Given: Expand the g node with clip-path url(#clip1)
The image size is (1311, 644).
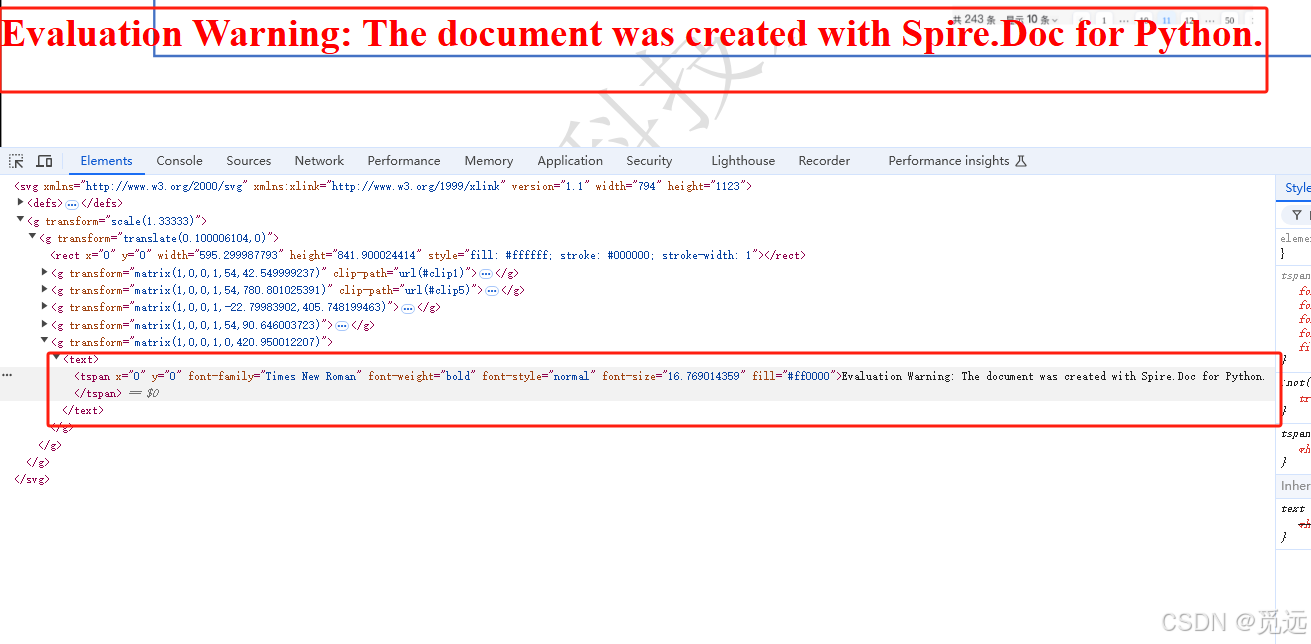Looking at the screenshot, I should click(44, 272).
